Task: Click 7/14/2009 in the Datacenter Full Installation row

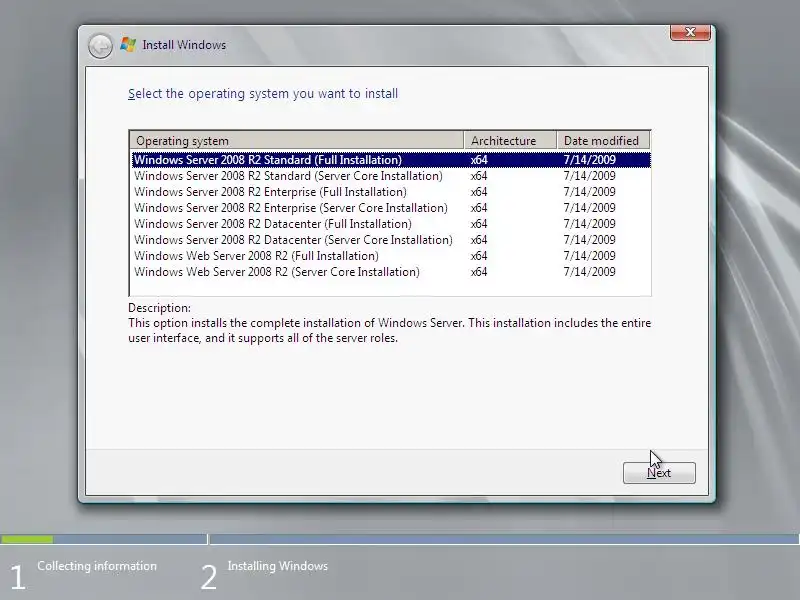Action: (589, 224)
